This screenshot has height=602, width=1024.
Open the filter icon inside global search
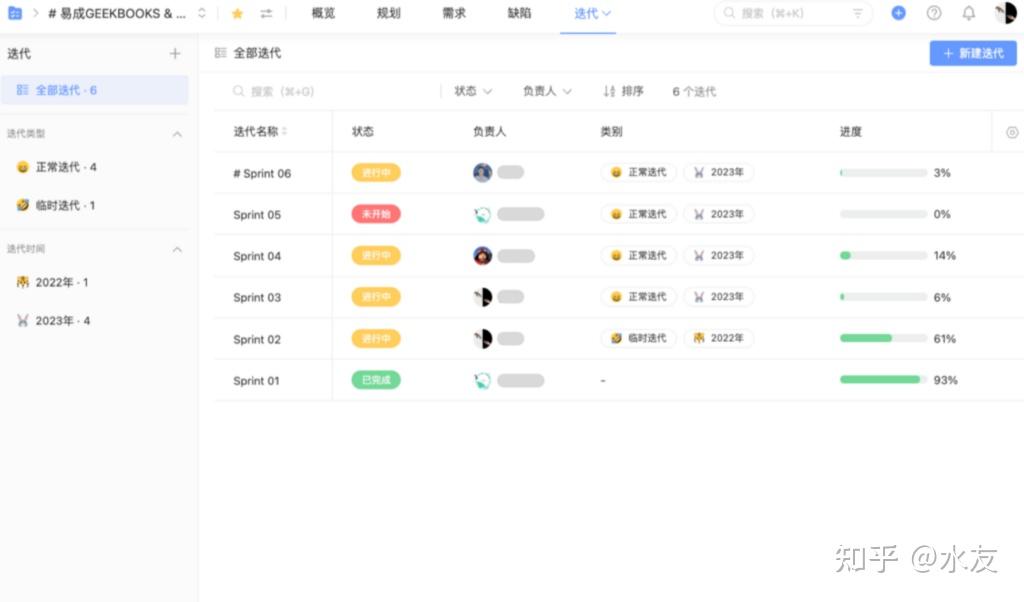tap(857, 13)
